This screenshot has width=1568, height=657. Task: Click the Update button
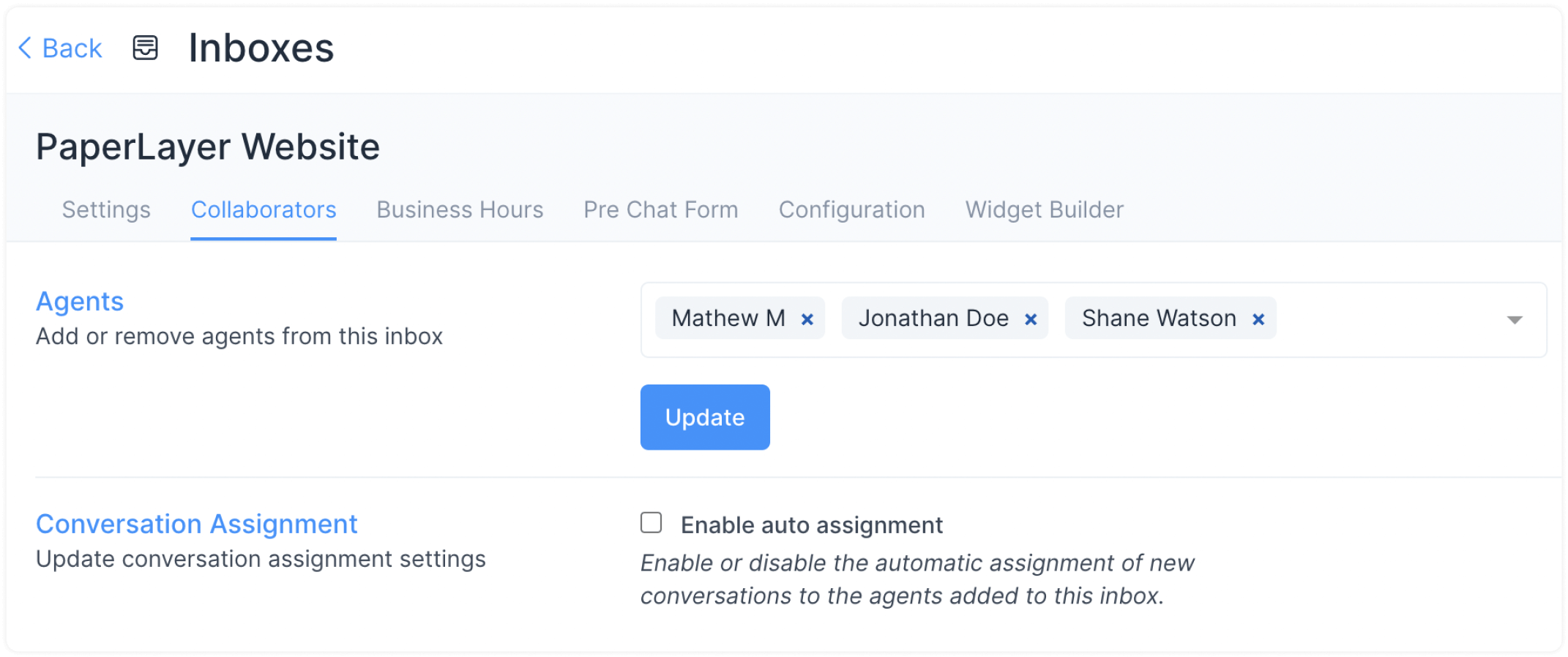[x=704, y=417]
